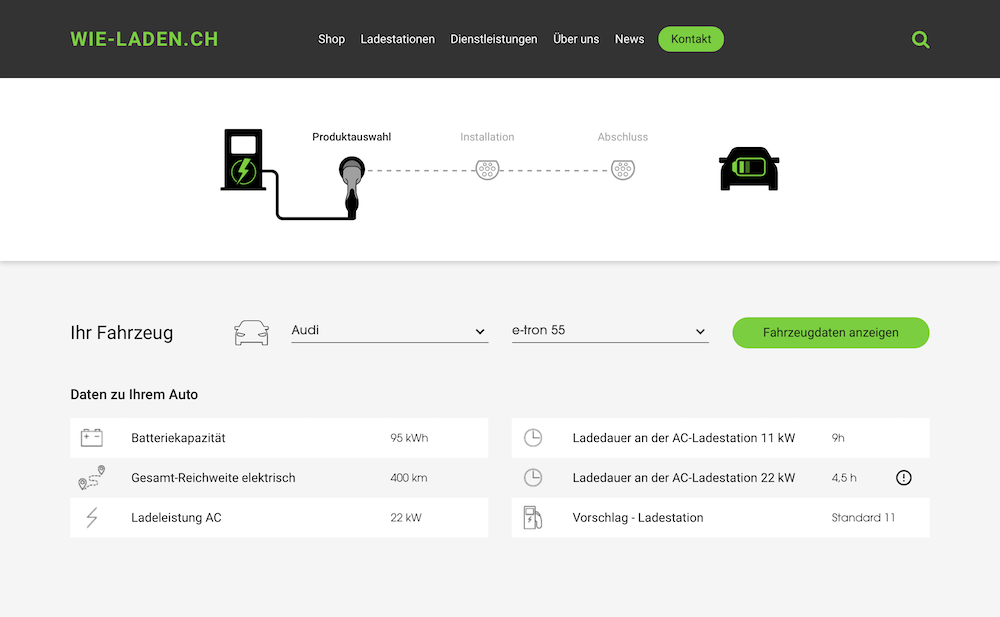Select the Produktauswahl charging plug step
1000x617 pixels.
[351, 187]
